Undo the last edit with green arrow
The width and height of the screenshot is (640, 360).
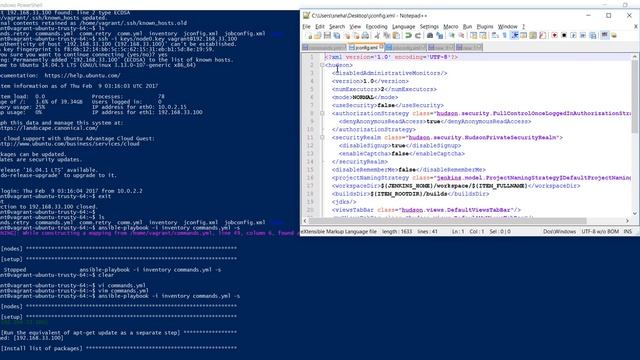(x=408, y=36)
